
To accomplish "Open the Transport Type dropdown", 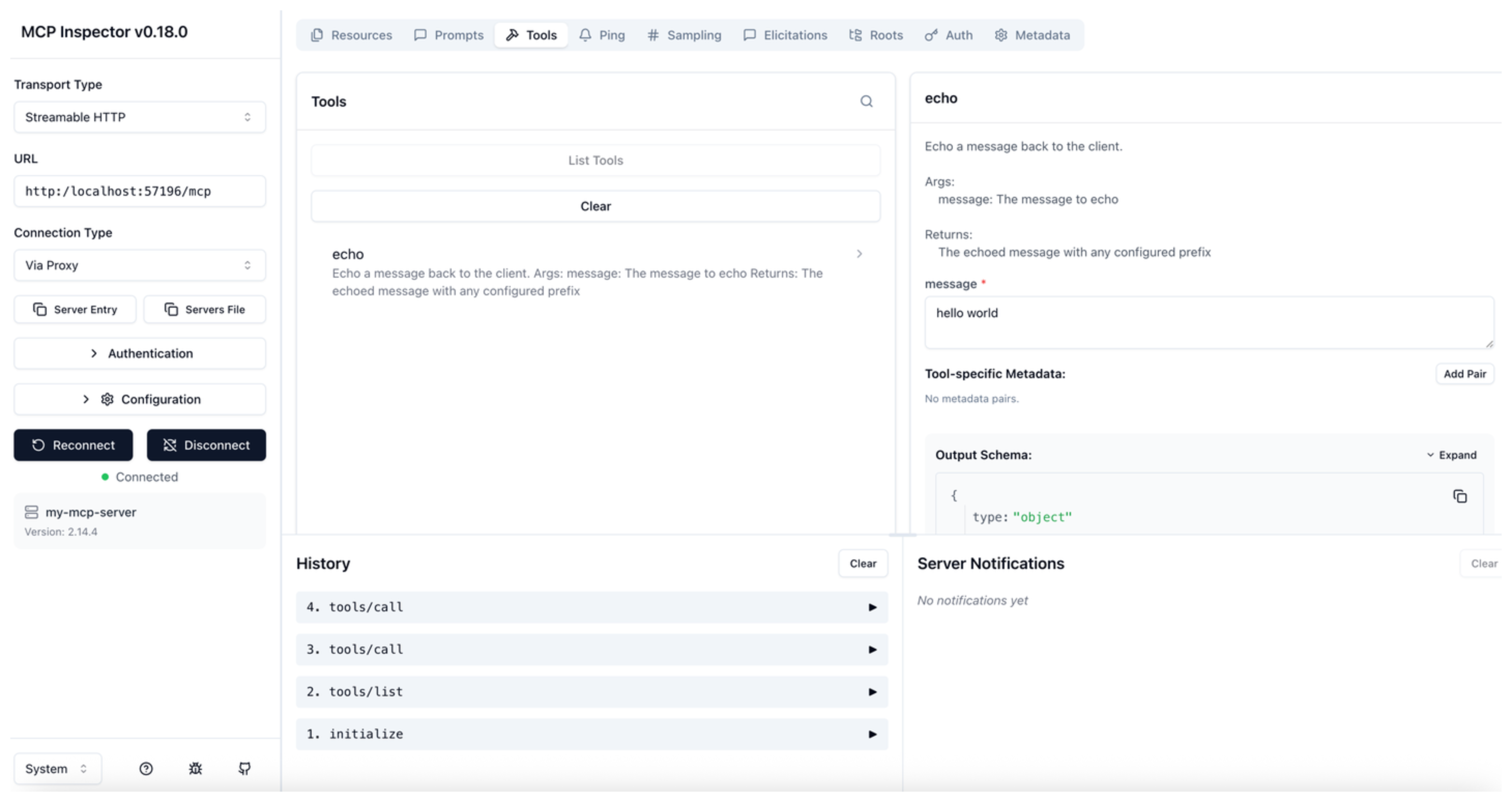I will (140, 118).
